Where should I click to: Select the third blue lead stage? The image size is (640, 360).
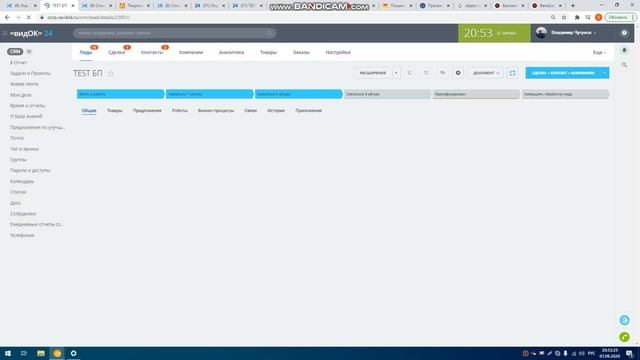point(298,94)
